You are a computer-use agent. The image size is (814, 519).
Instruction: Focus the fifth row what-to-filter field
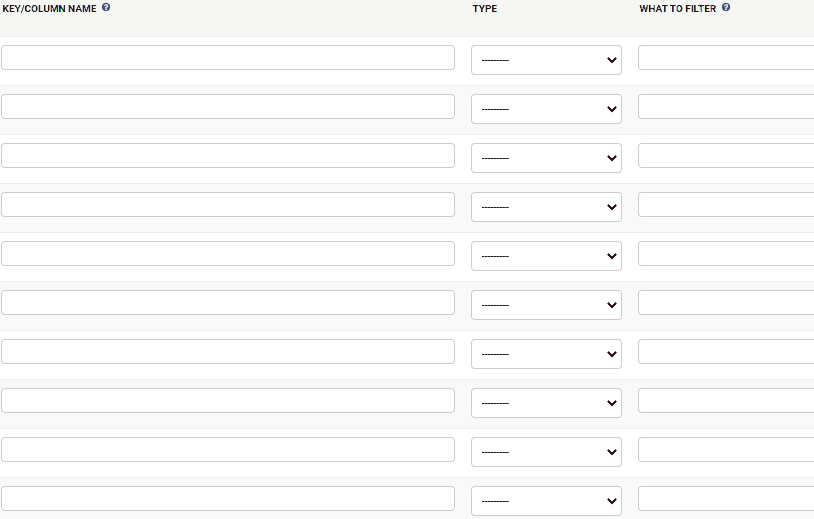[726, 253]
